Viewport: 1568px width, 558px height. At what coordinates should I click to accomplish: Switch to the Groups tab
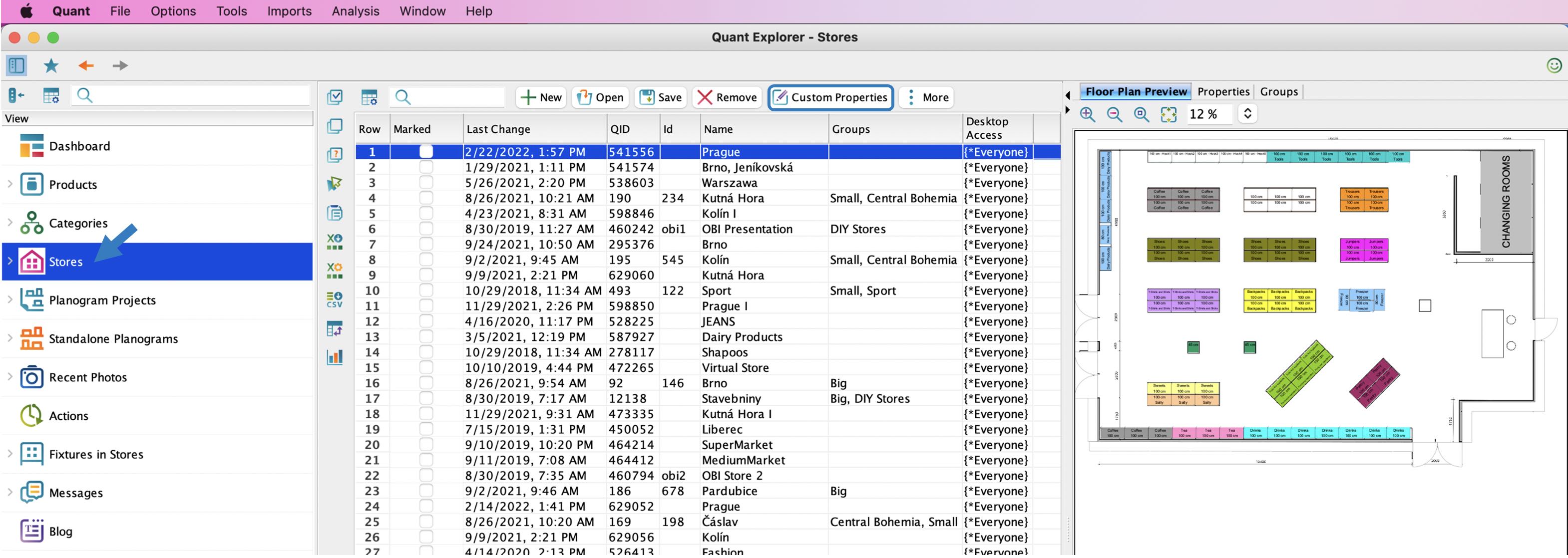click(x=1279, y=92)
